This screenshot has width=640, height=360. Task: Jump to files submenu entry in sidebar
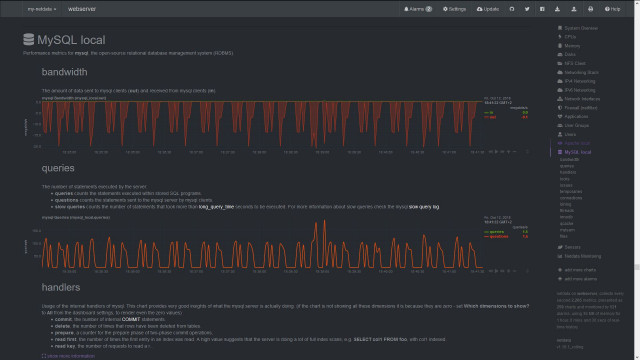[x=563, y=236]
